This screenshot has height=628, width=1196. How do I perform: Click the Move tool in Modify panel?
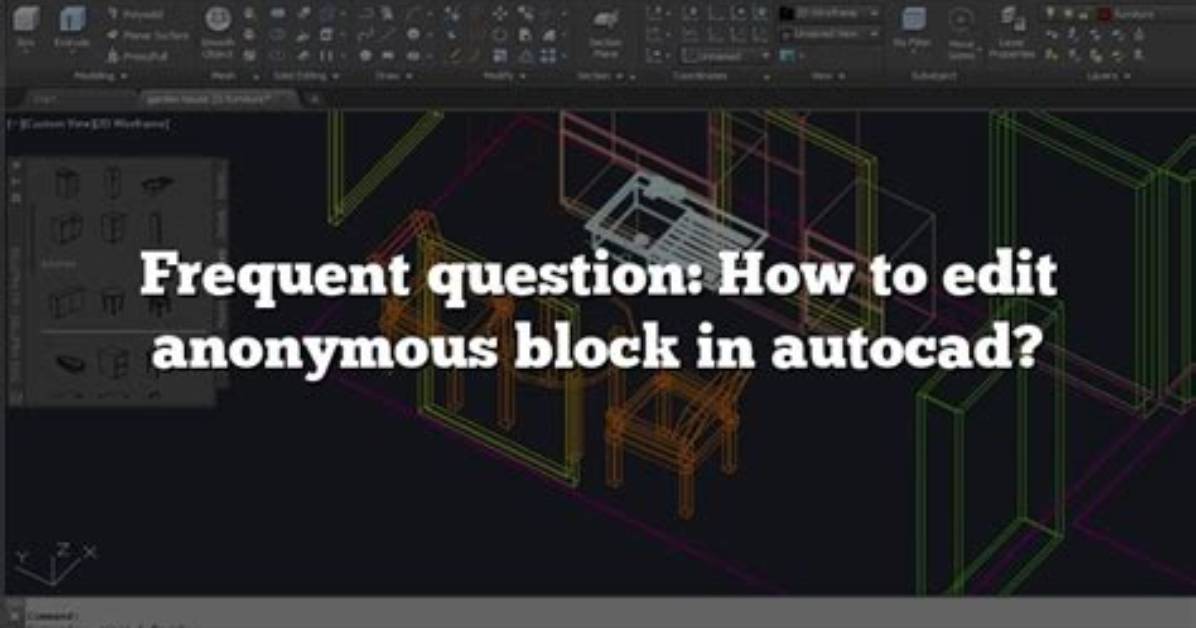(500, 14)
